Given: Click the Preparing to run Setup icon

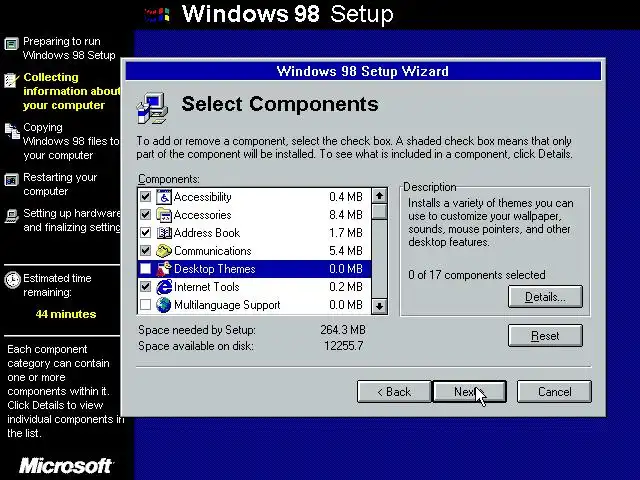Looking at the screenshot, I should 11,43.
